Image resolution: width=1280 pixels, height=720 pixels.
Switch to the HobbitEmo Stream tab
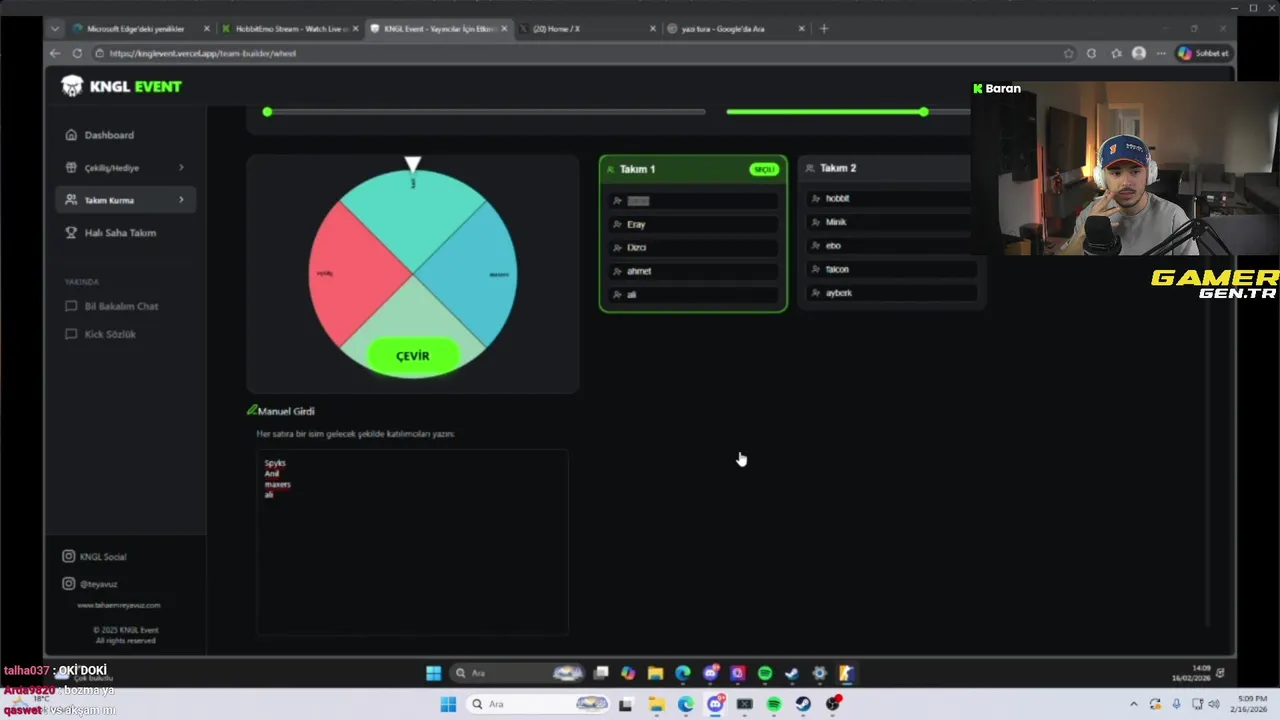(288, 29)
